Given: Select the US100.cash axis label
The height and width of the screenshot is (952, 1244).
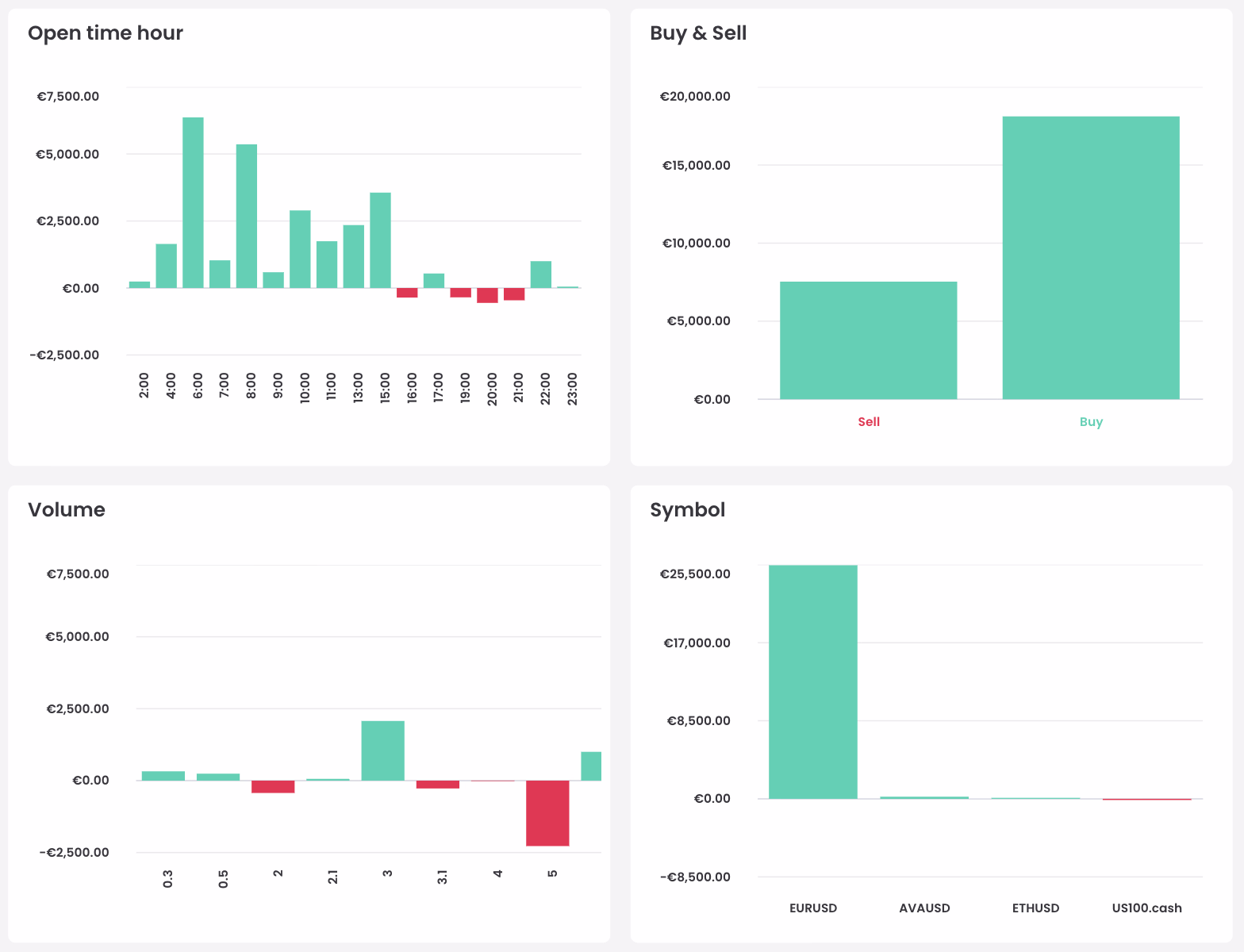Looking at the screenshot, I should click(1146, 908).
